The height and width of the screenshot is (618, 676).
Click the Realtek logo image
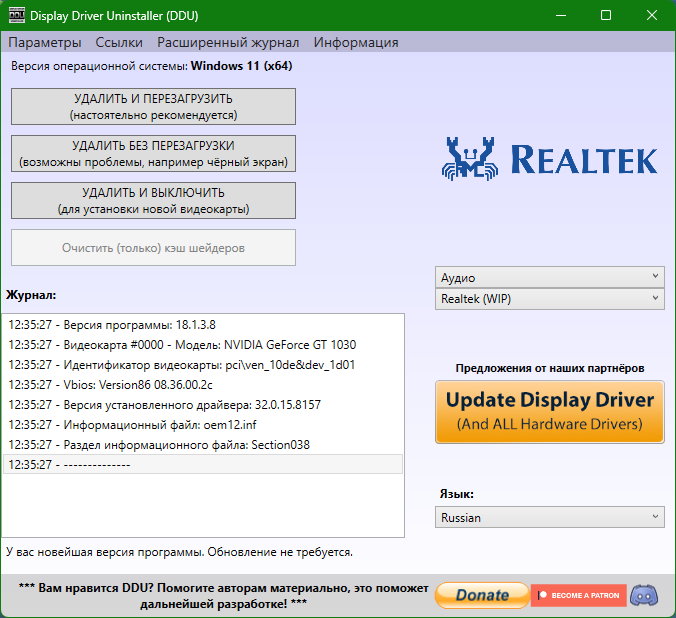tap(550, 159)
